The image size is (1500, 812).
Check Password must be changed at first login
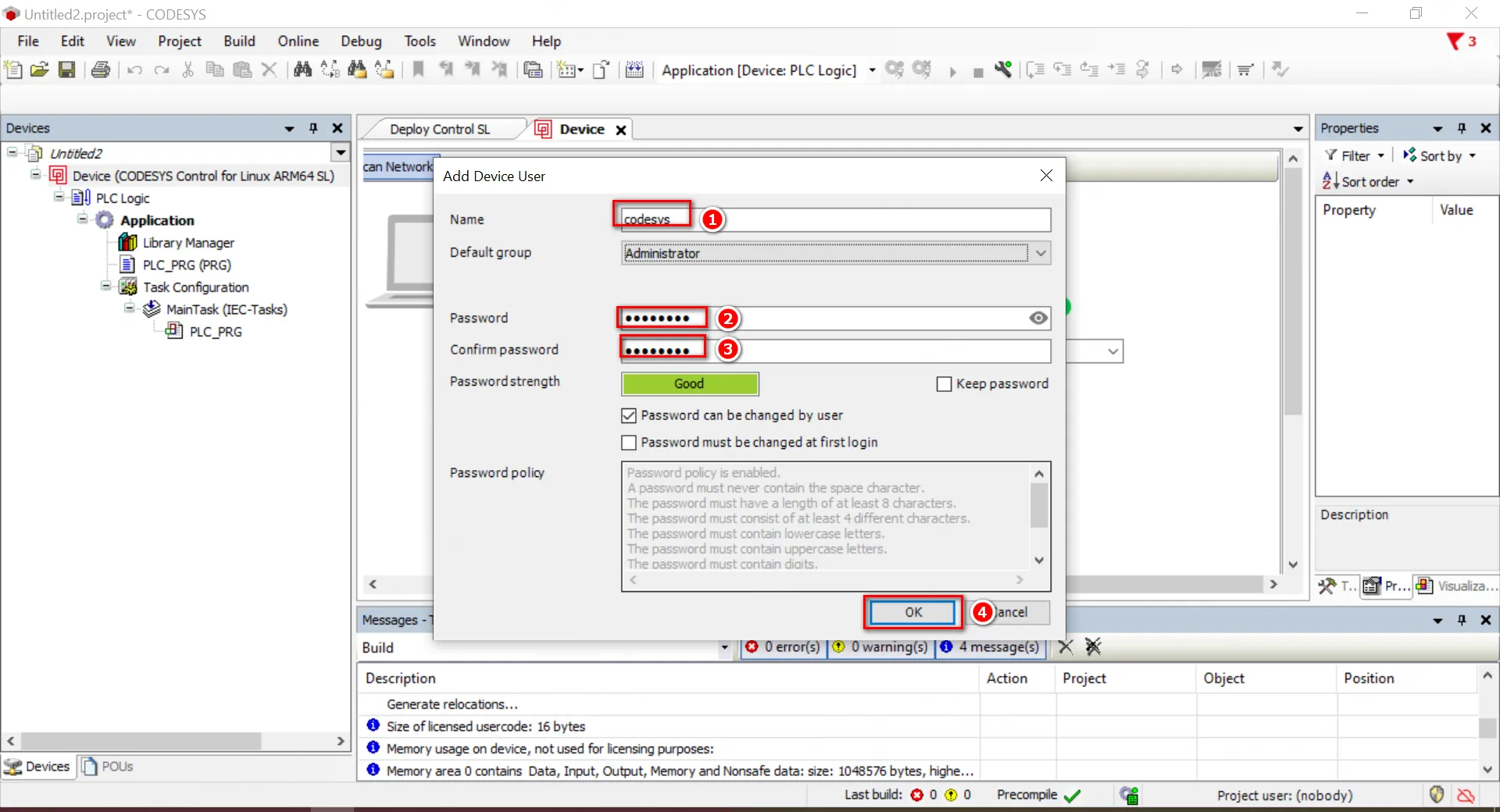tap(629, 443)
